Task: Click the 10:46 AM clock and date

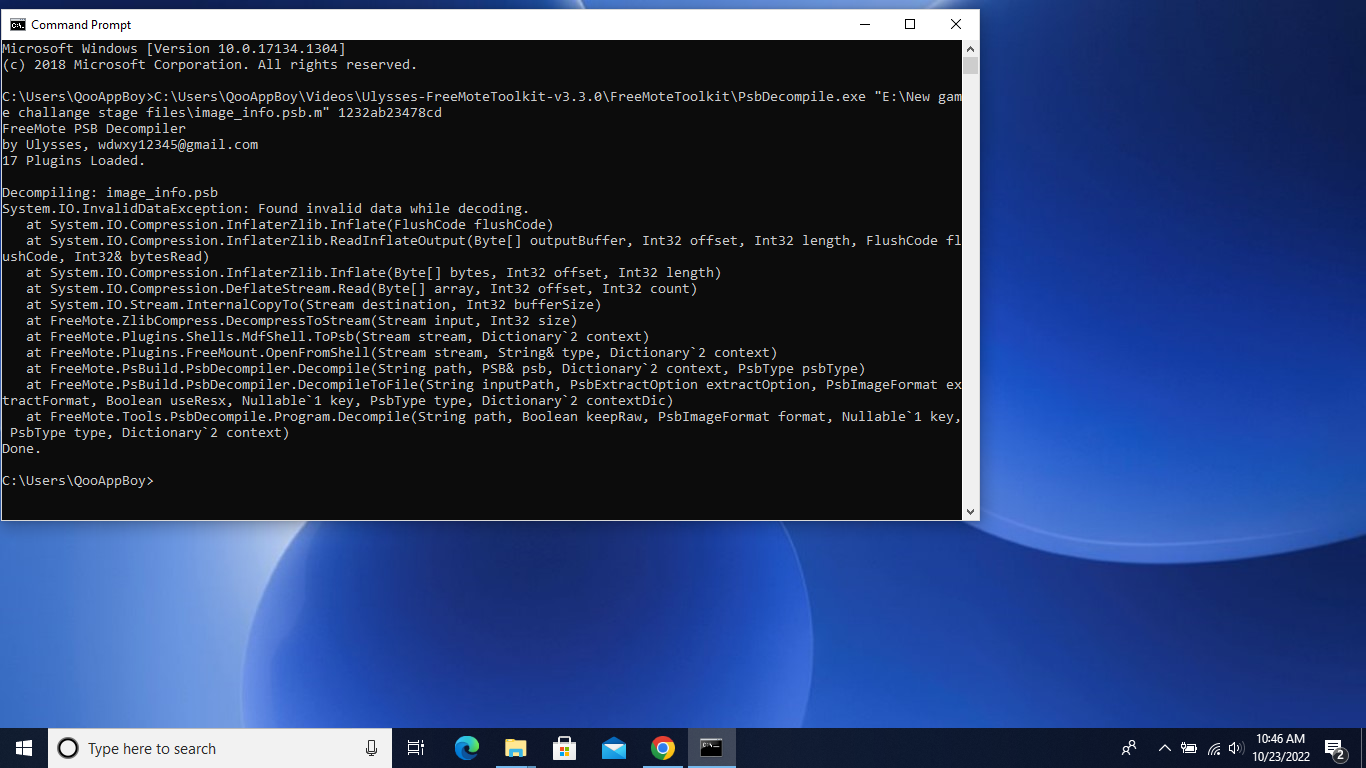Action: [1280, 748]
